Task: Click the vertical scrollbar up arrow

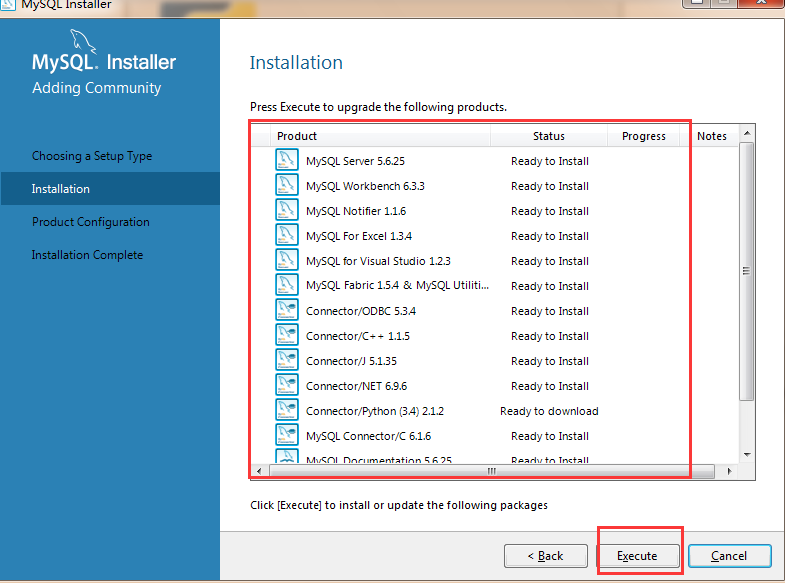Action: [x=747, y=133]
